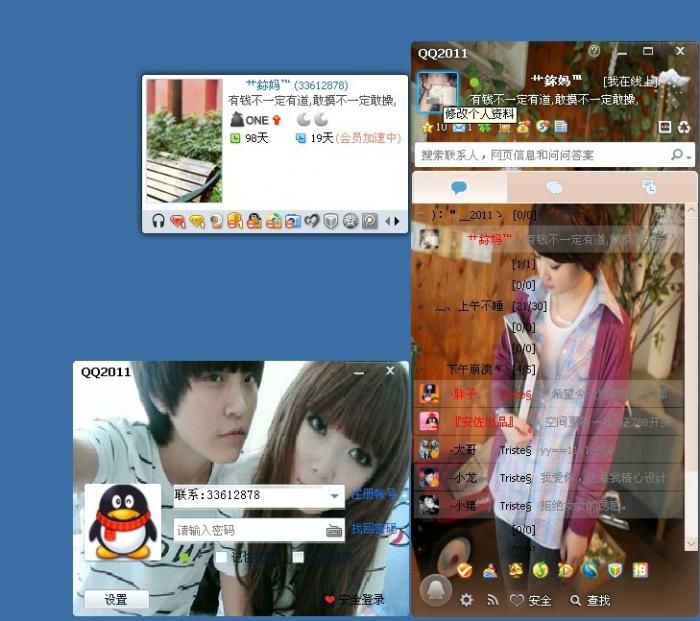
Task: Open the QQ main menu penguin button
Action: 435,590
